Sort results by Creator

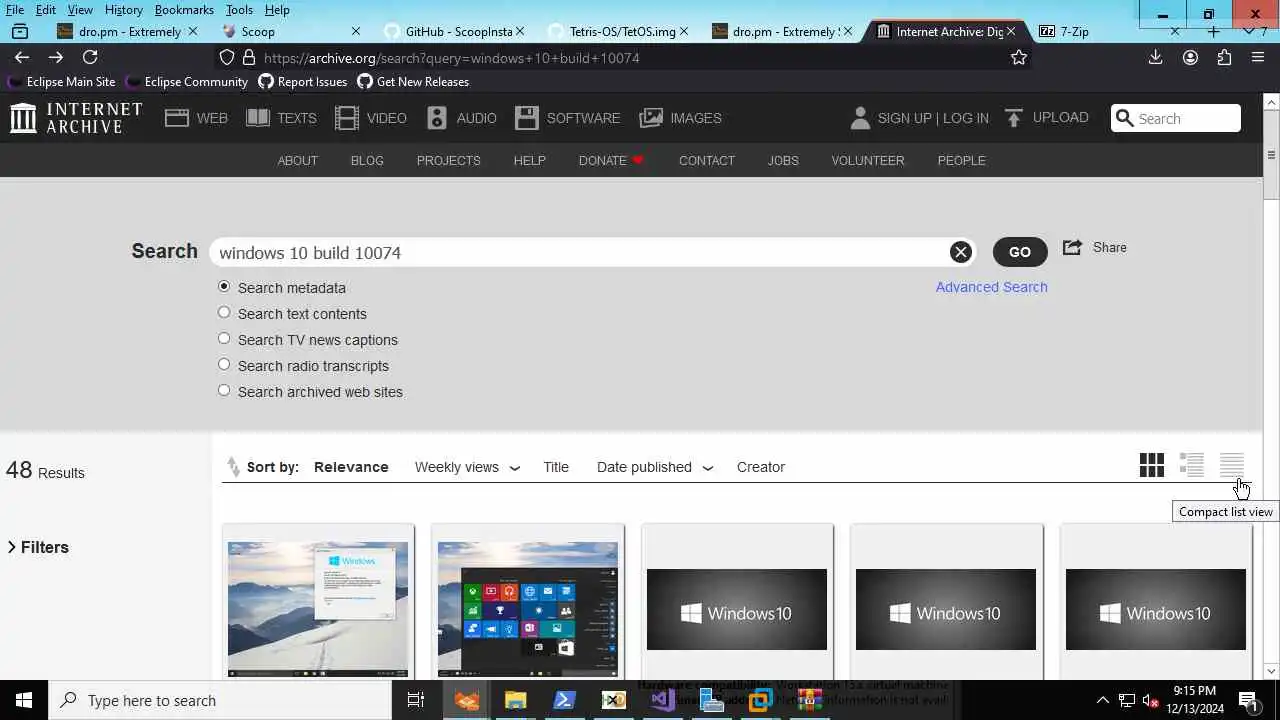coord(761,467)
